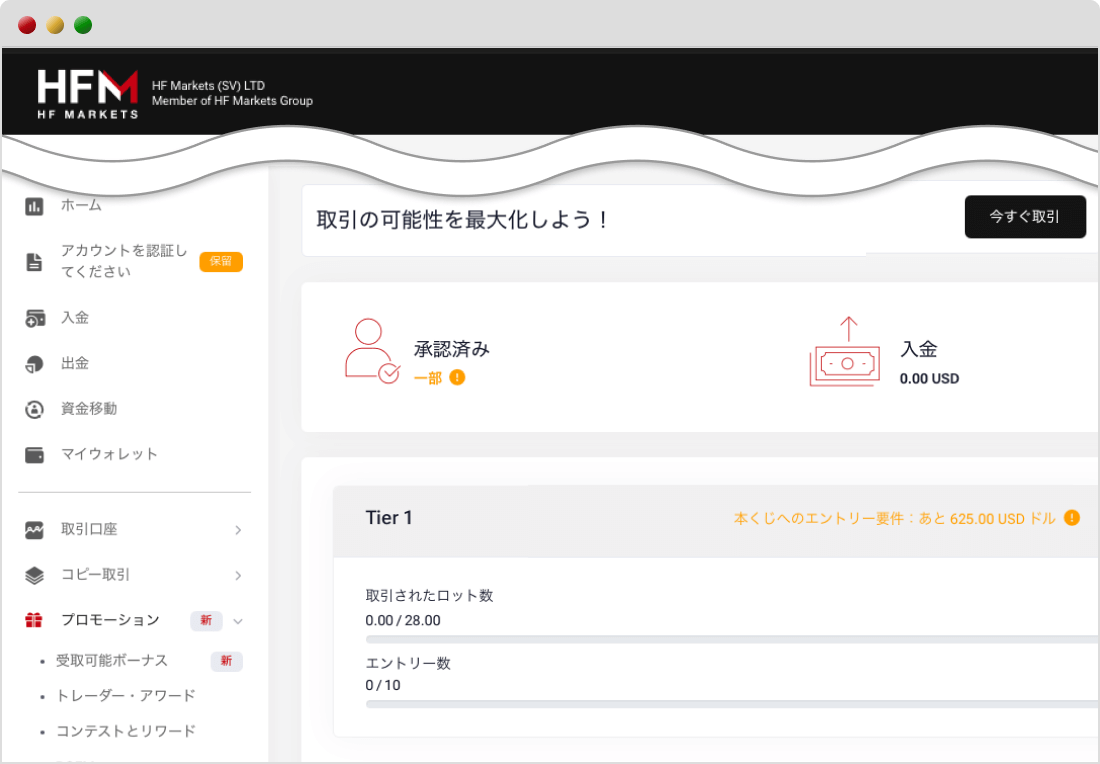Image resolution: width=1100 pixels, height=764 pixels.
Task: Click the red cash deposit icon near 入金 0.00 USD
Action: (843, 355)
